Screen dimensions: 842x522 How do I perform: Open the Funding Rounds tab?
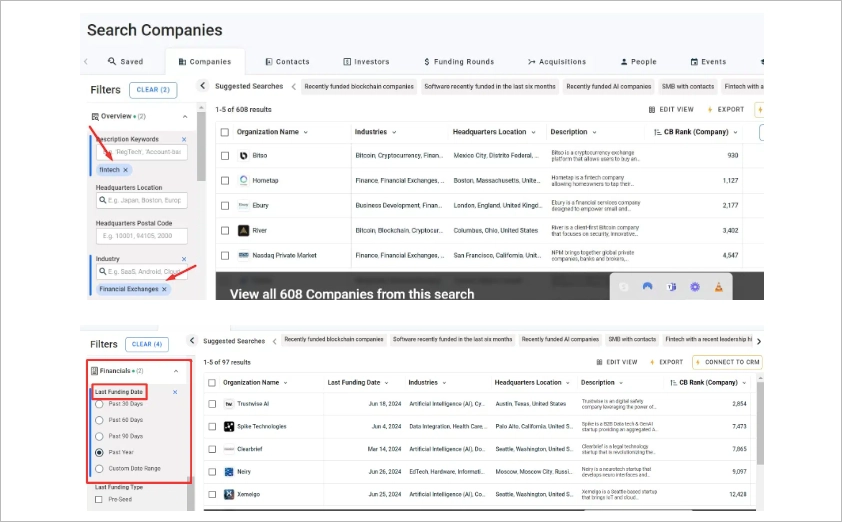pos(458,62)
